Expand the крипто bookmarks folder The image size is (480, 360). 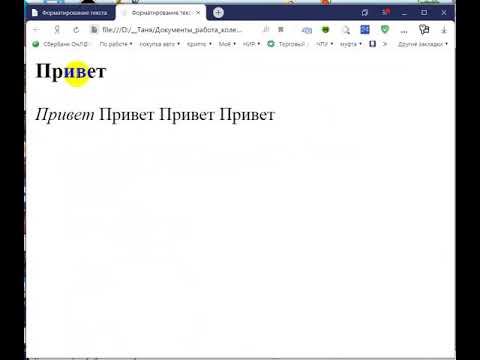pyautogui.click(x=199, y=44)
